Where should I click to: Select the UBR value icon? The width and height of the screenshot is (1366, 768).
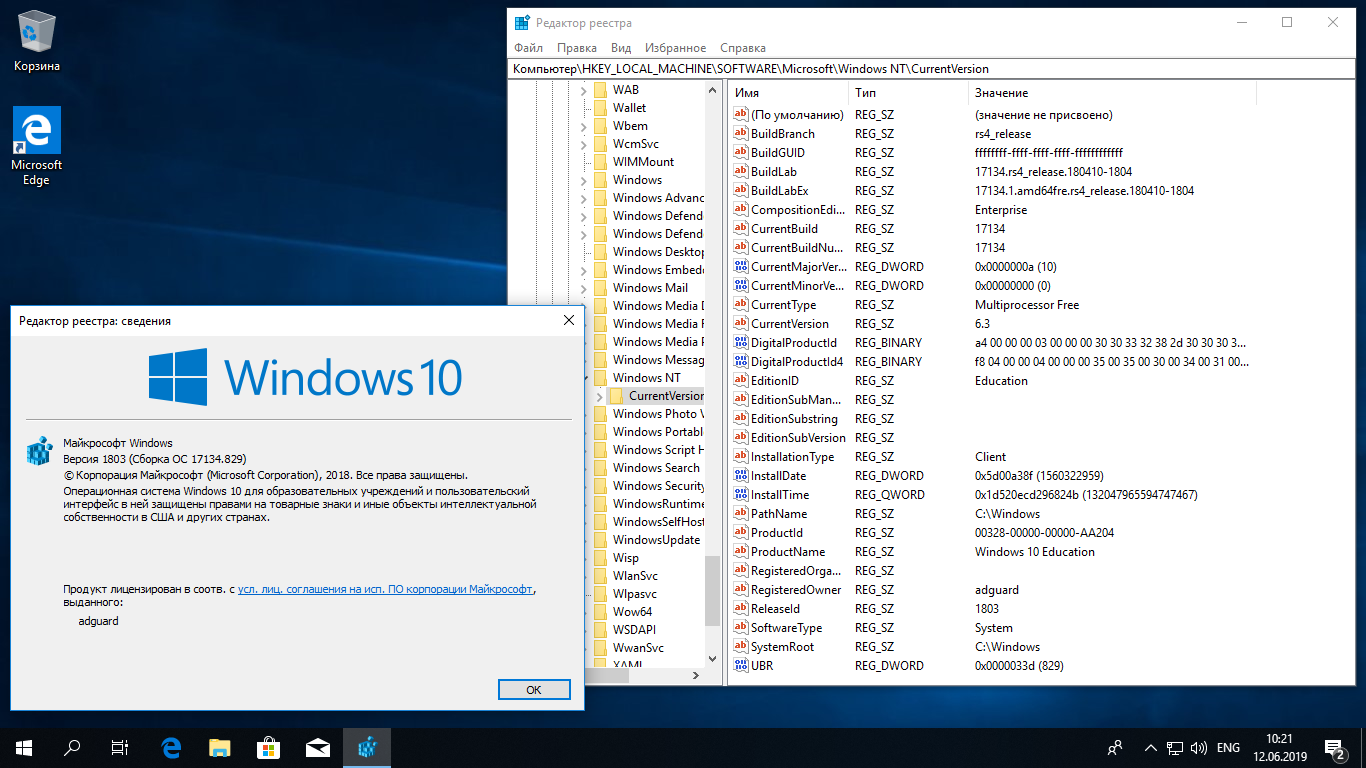point(741,665)
